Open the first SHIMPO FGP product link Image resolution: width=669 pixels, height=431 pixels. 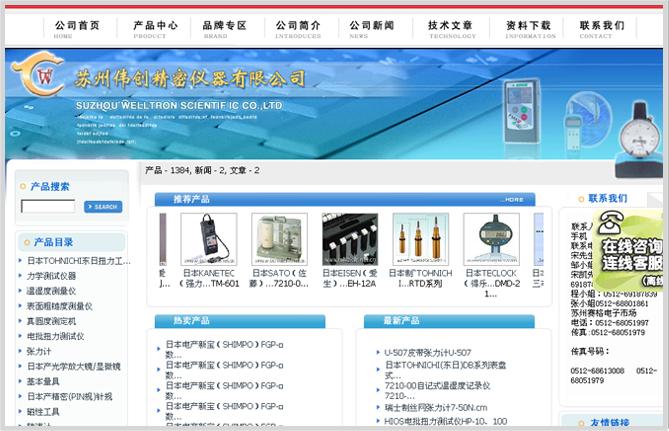tap(224, 349)
